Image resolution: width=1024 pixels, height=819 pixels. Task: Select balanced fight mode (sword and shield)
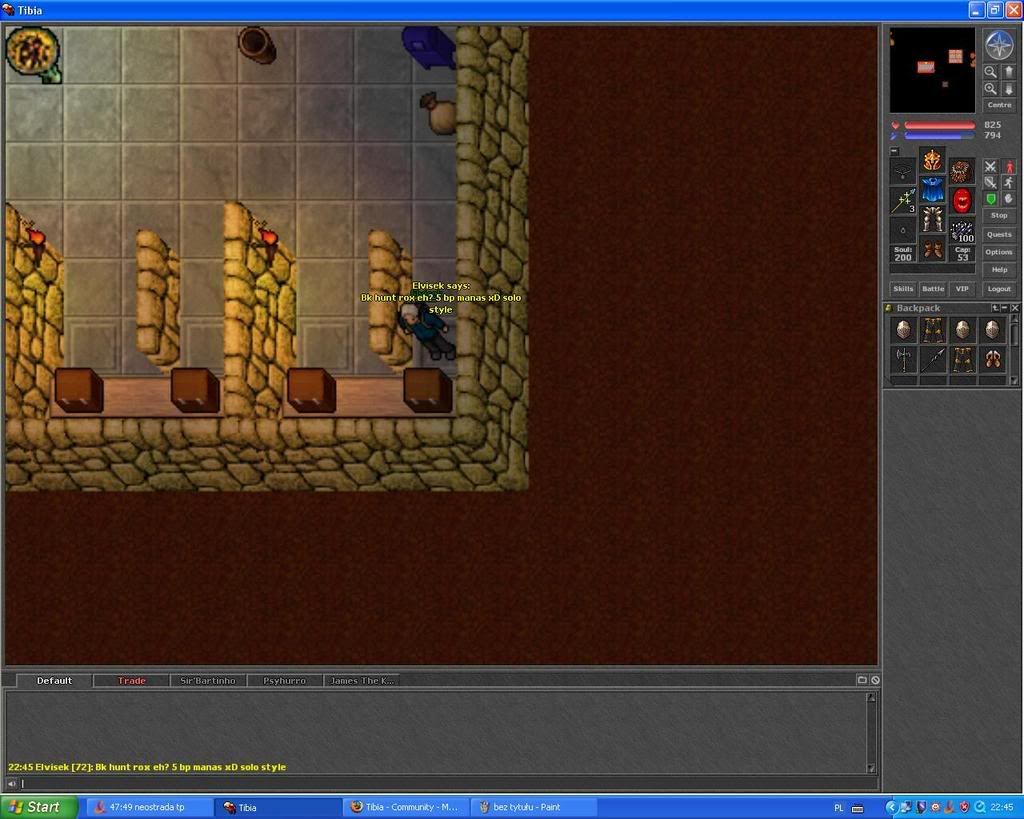991,183
